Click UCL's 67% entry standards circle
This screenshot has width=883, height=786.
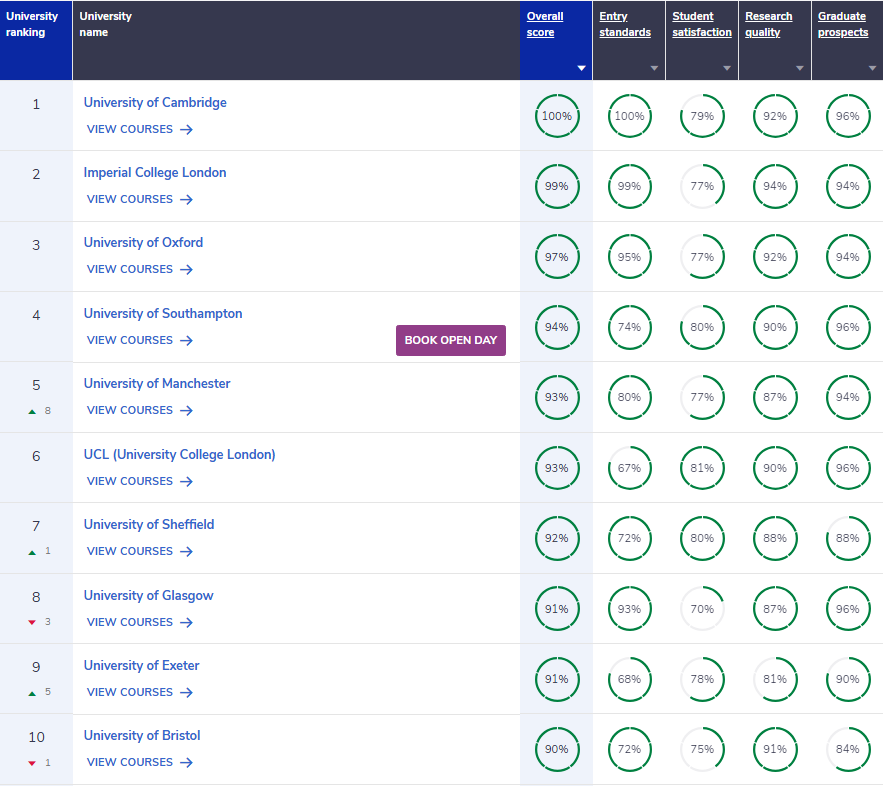629,468
